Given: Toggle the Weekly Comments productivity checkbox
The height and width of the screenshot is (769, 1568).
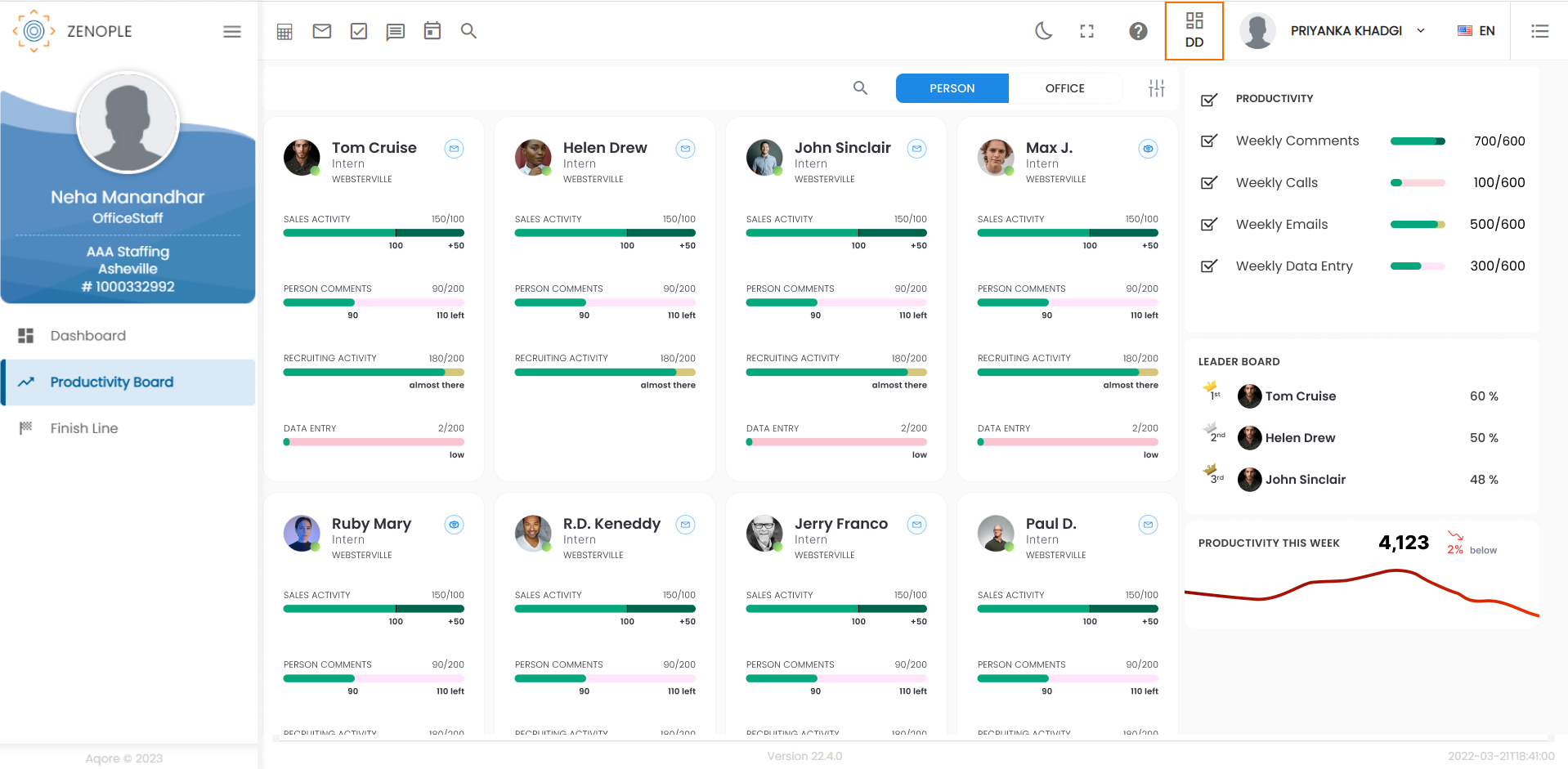Looking at the screenshot, I should tap(1209, 141).
